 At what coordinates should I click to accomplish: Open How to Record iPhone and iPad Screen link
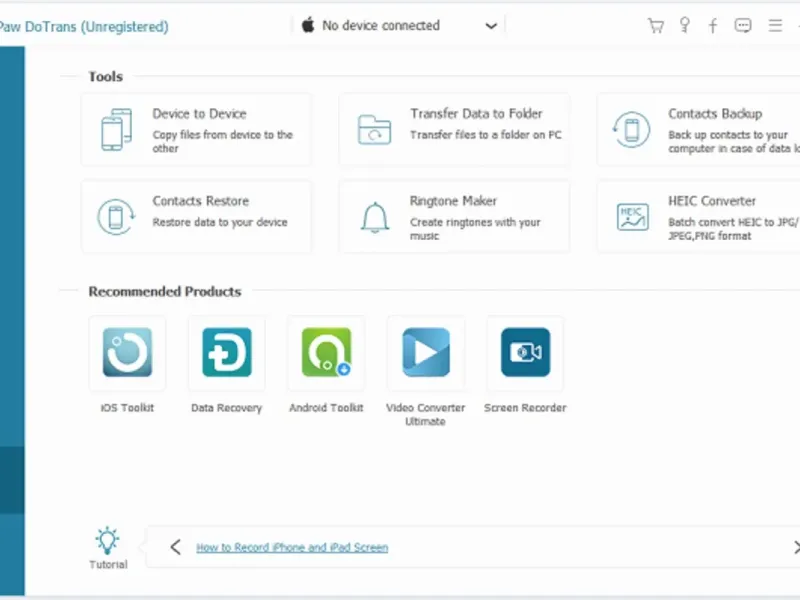tap(292, 547)
